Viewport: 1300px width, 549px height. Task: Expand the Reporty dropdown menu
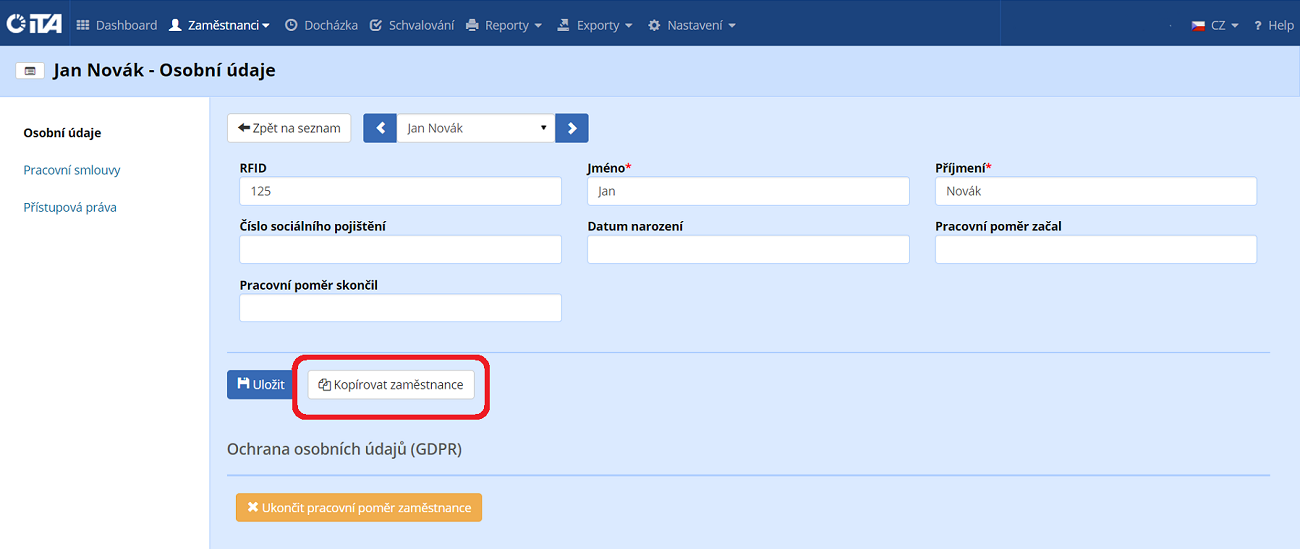tap(505, 25)
